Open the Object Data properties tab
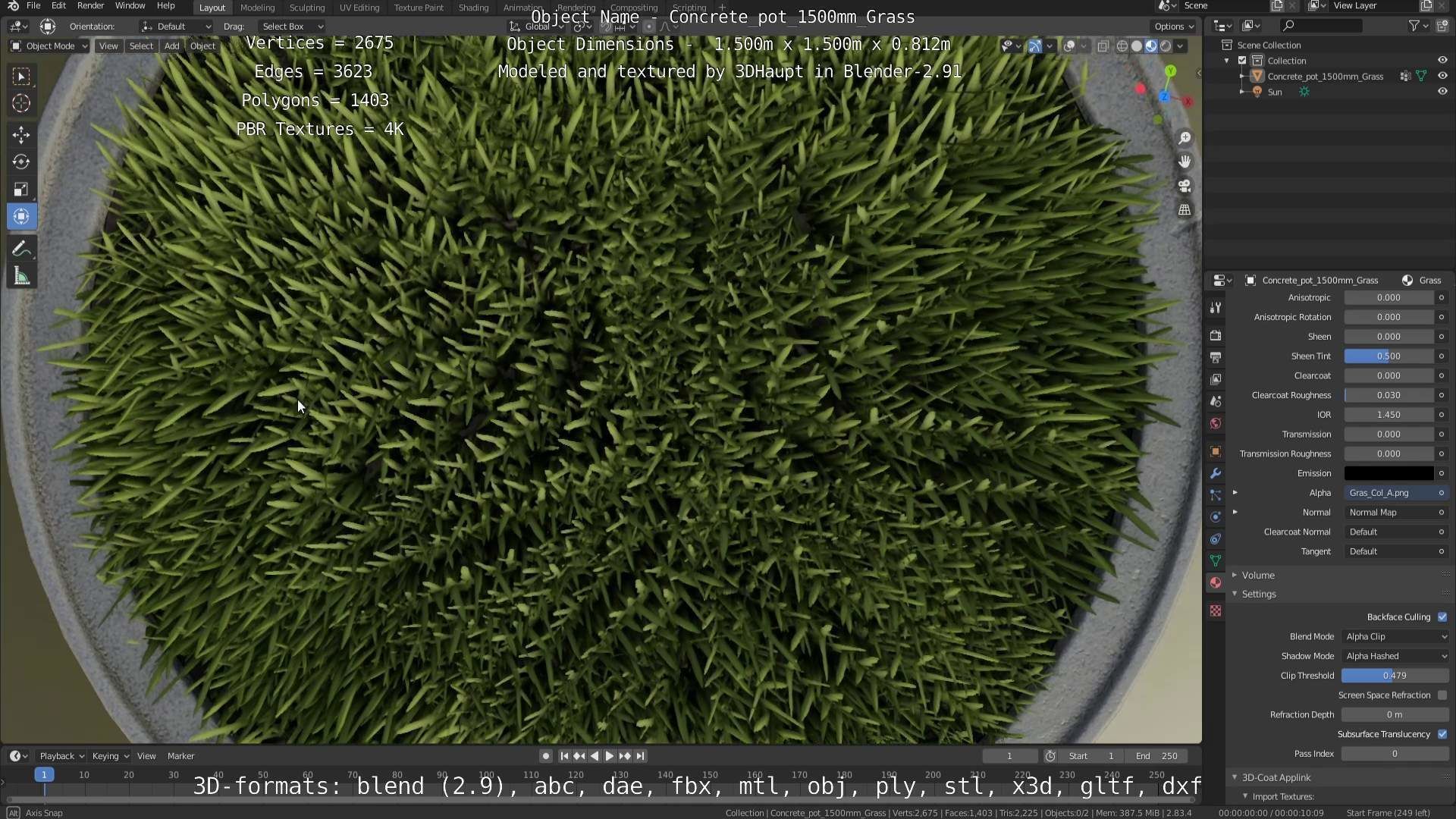 [x=1216, y=561]
